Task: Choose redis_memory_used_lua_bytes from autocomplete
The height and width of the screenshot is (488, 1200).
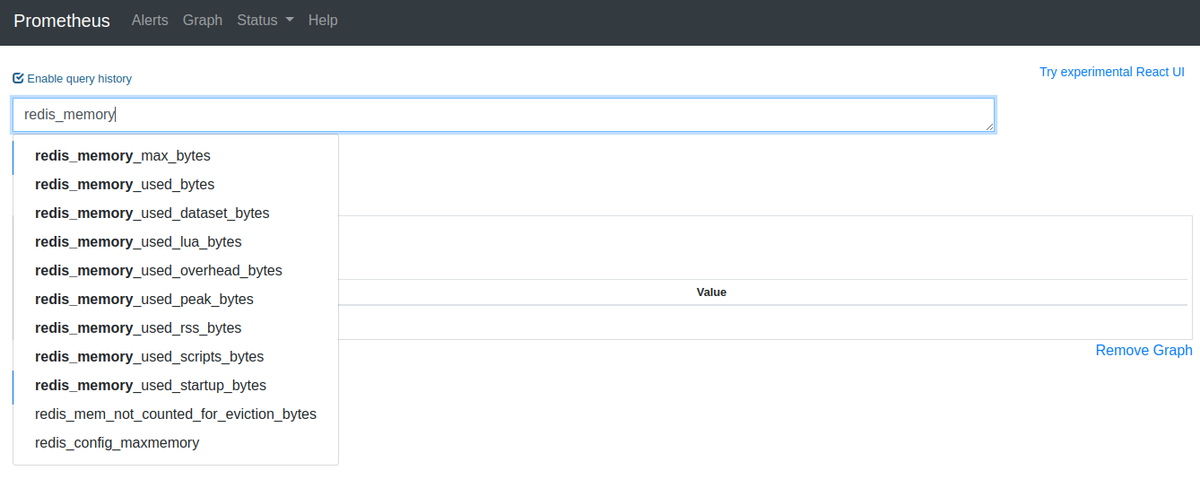Action: pos(176,242)
